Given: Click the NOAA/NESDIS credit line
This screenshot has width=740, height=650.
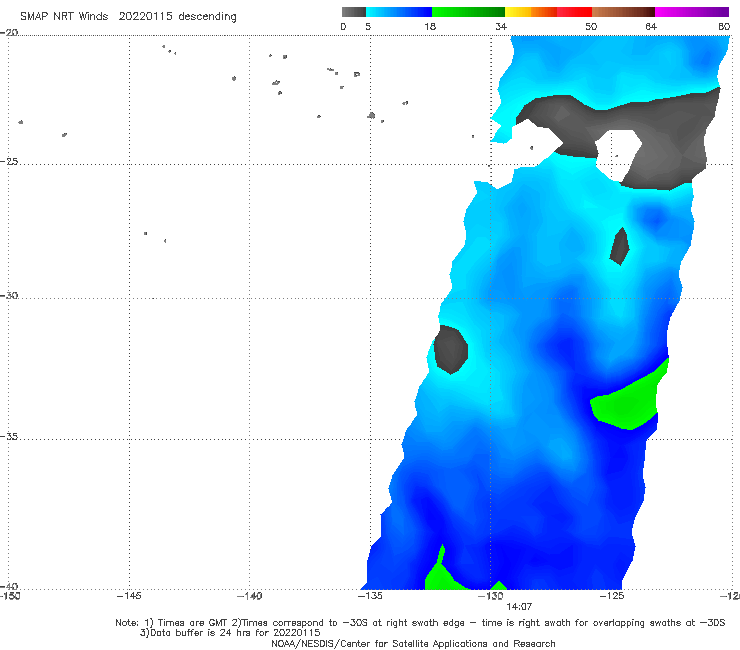Looking at the screenshot, I should point(413,643).
